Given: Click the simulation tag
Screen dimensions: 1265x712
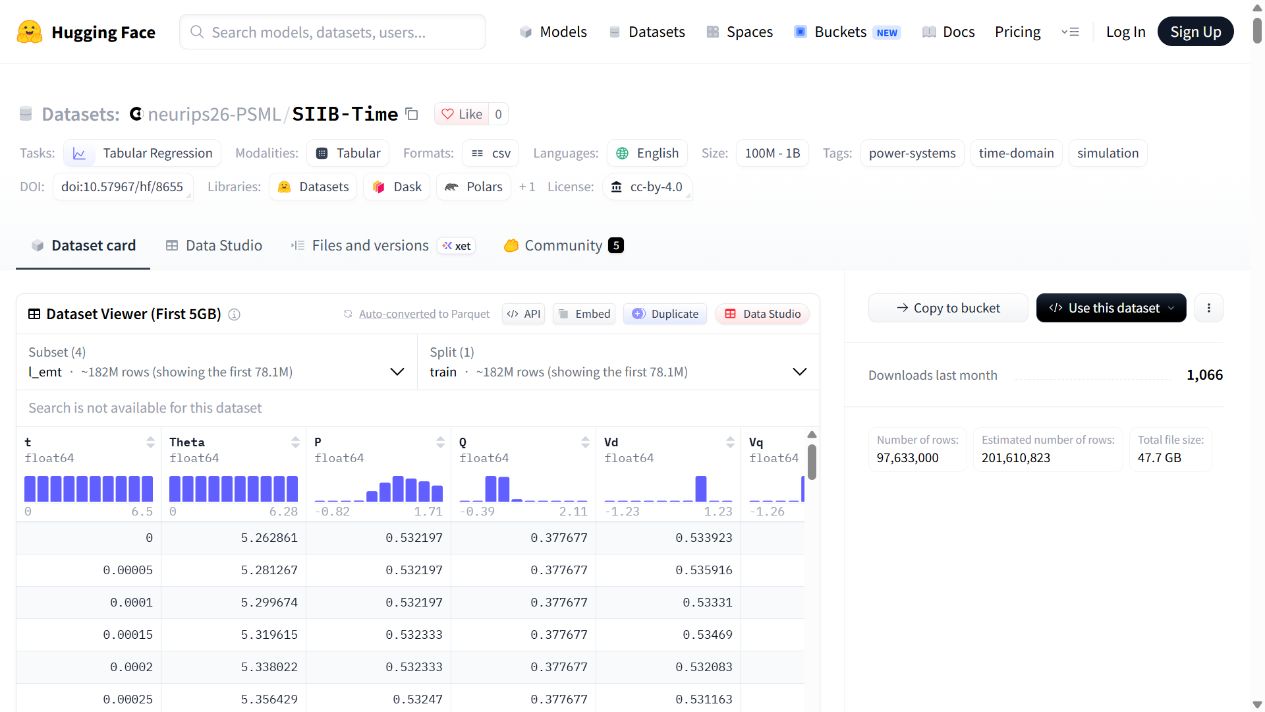Looking at the screenshot, I should coord(1108,153).
